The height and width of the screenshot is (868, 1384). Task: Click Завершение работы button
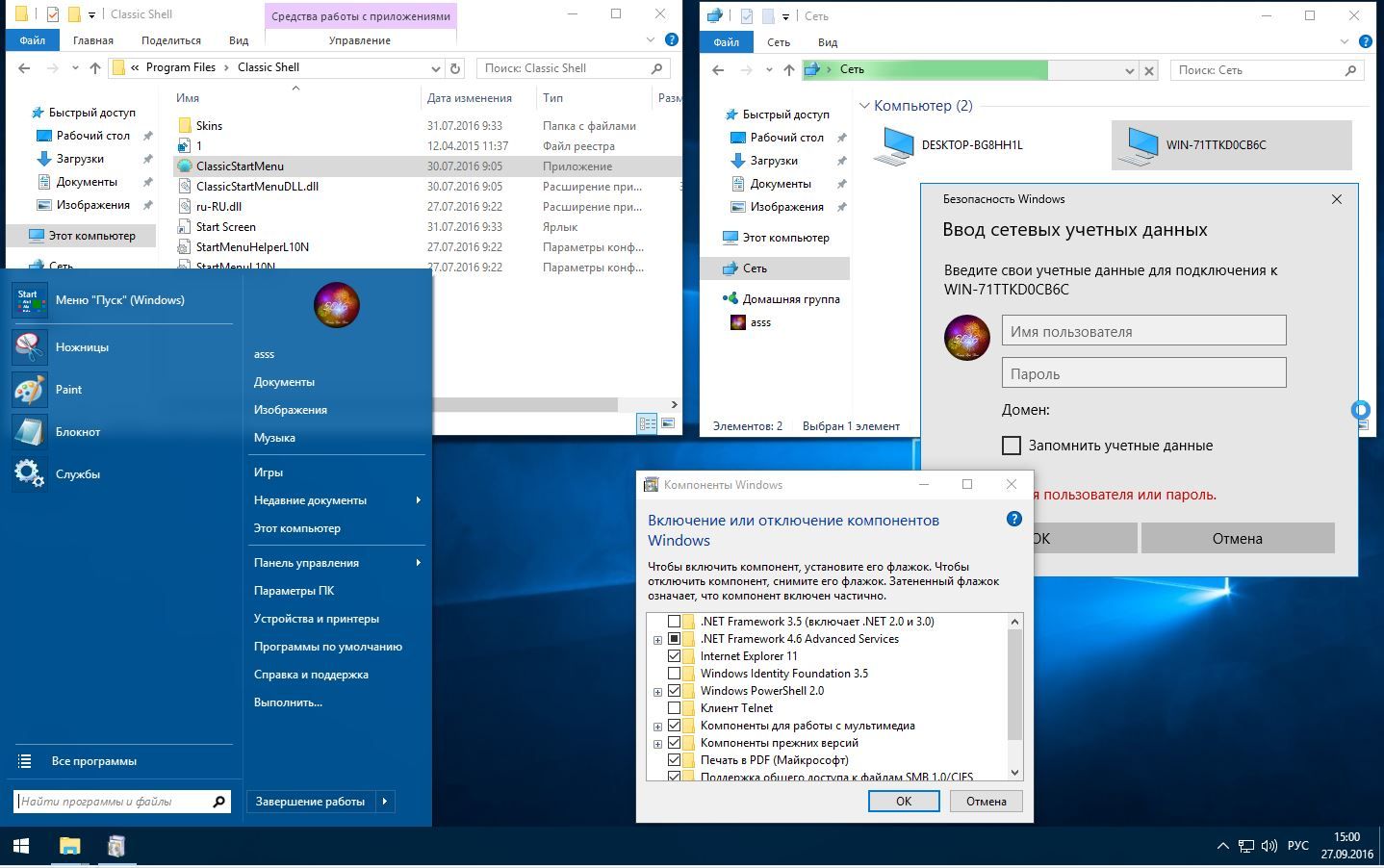coord(310,801)
